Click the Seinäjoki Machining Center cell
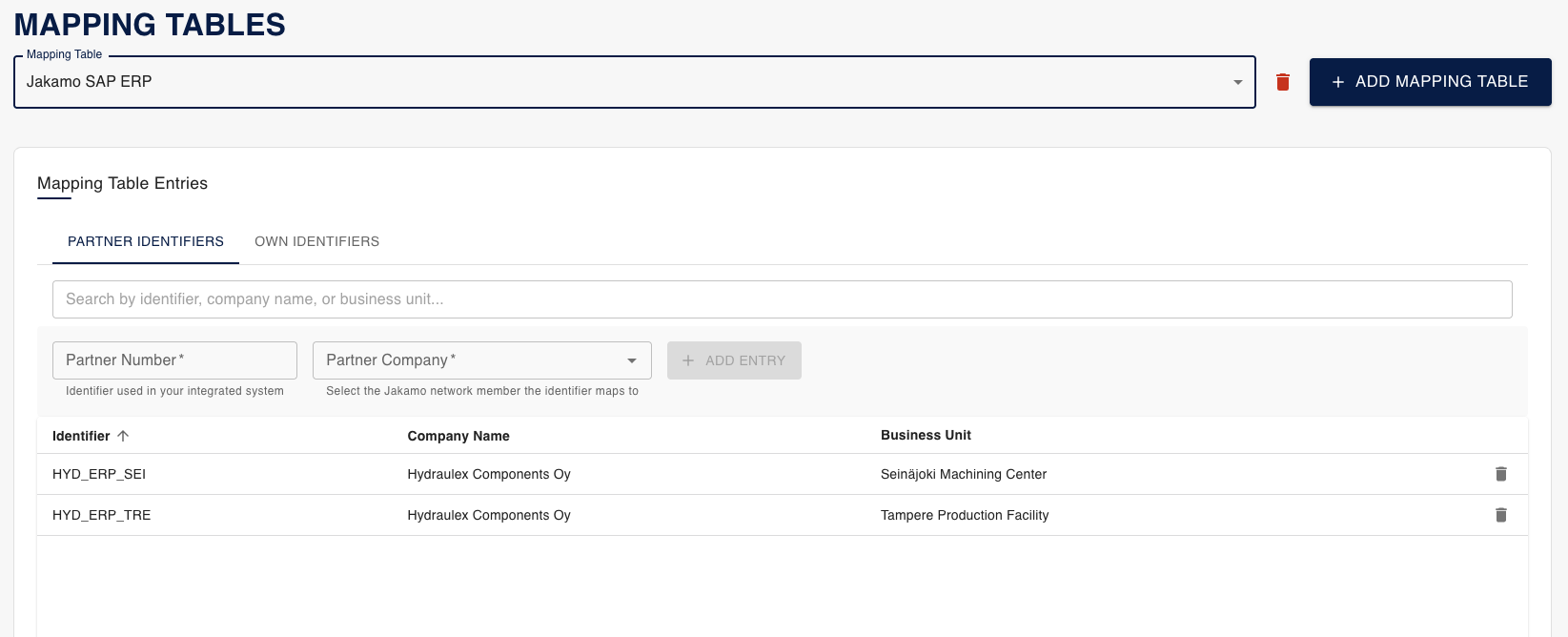 pyautogui.click(x=964, y=474)
